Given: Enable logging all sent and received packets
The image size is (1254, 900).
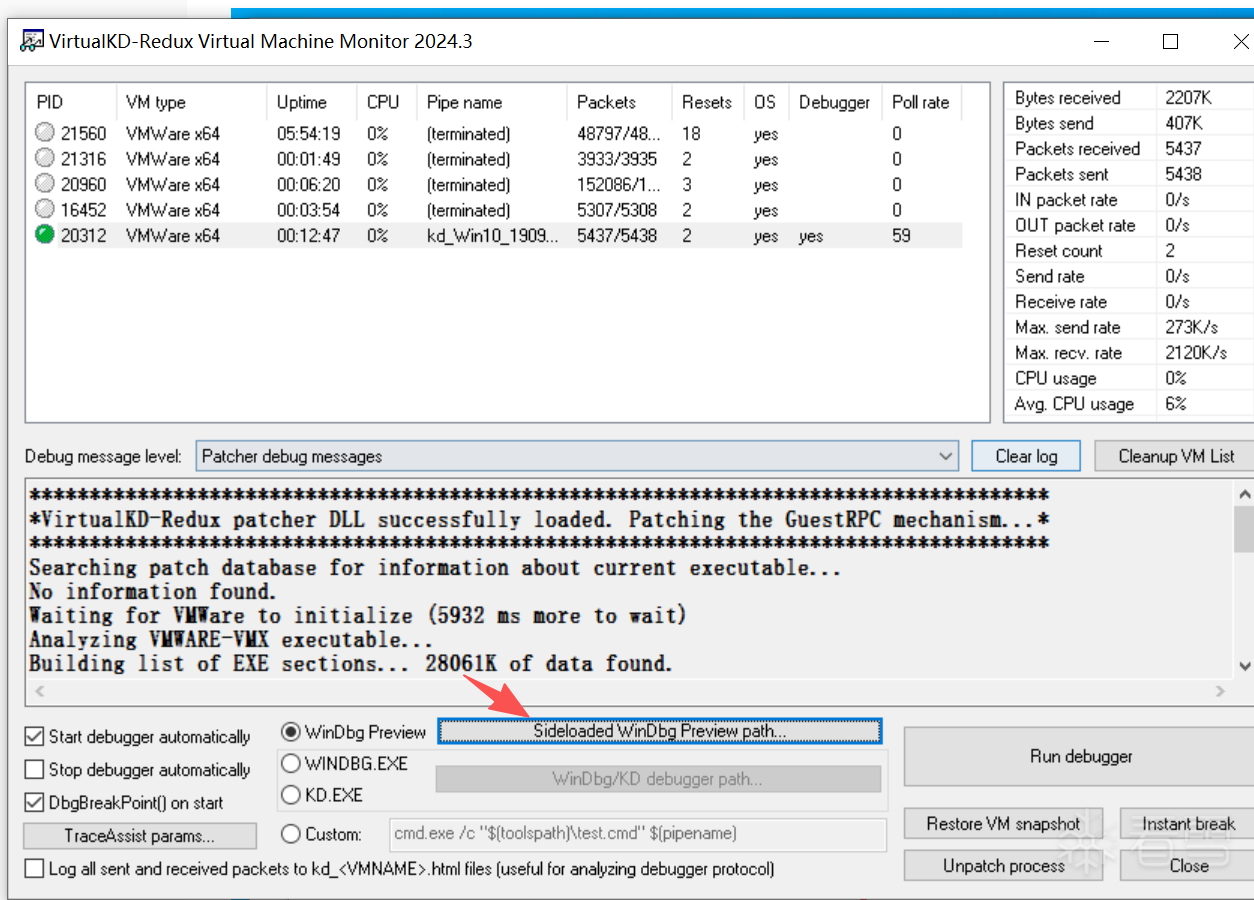Looking at the screenshot, I should click(x=34, y=869).
